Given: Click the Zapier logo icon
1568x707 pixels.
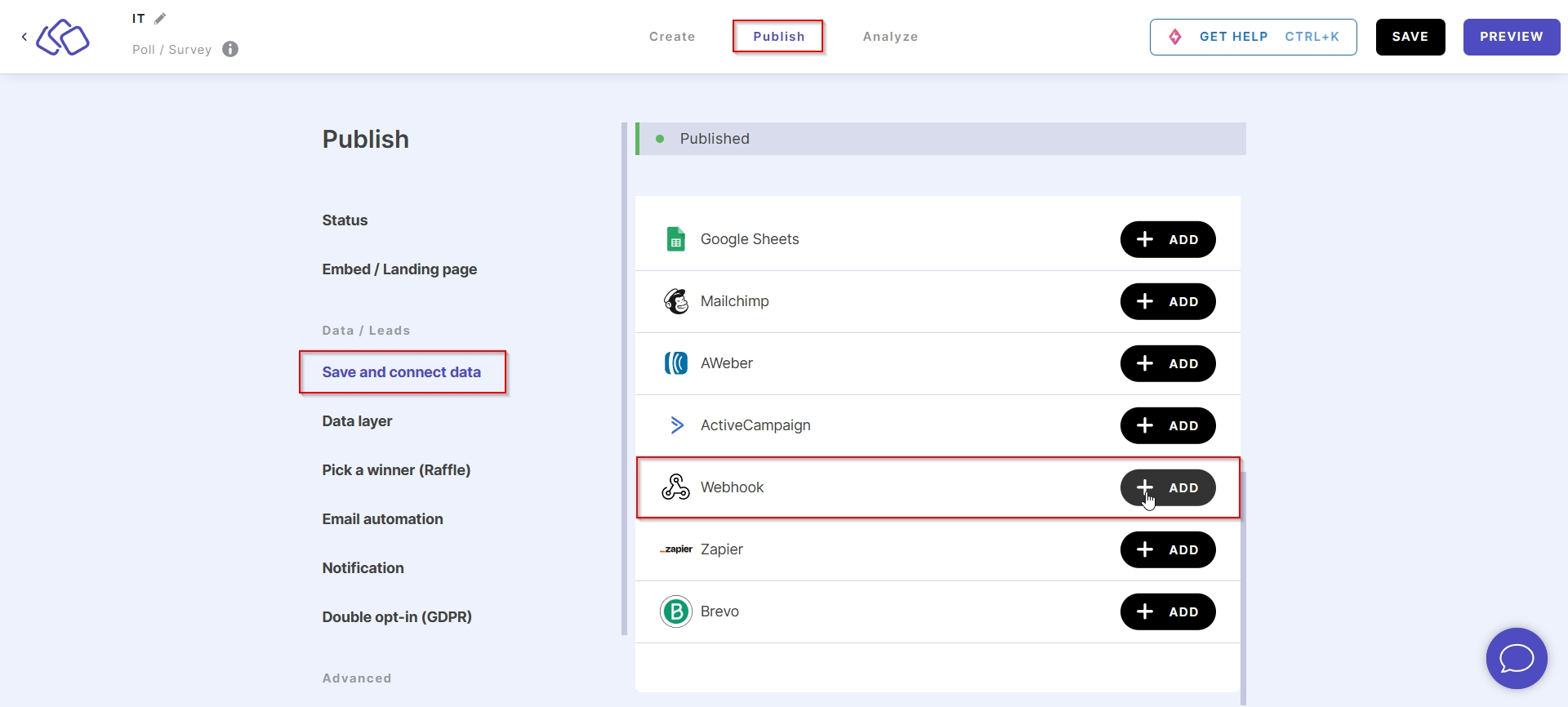Looking at the screenshot, I should [x=676, y=549].
